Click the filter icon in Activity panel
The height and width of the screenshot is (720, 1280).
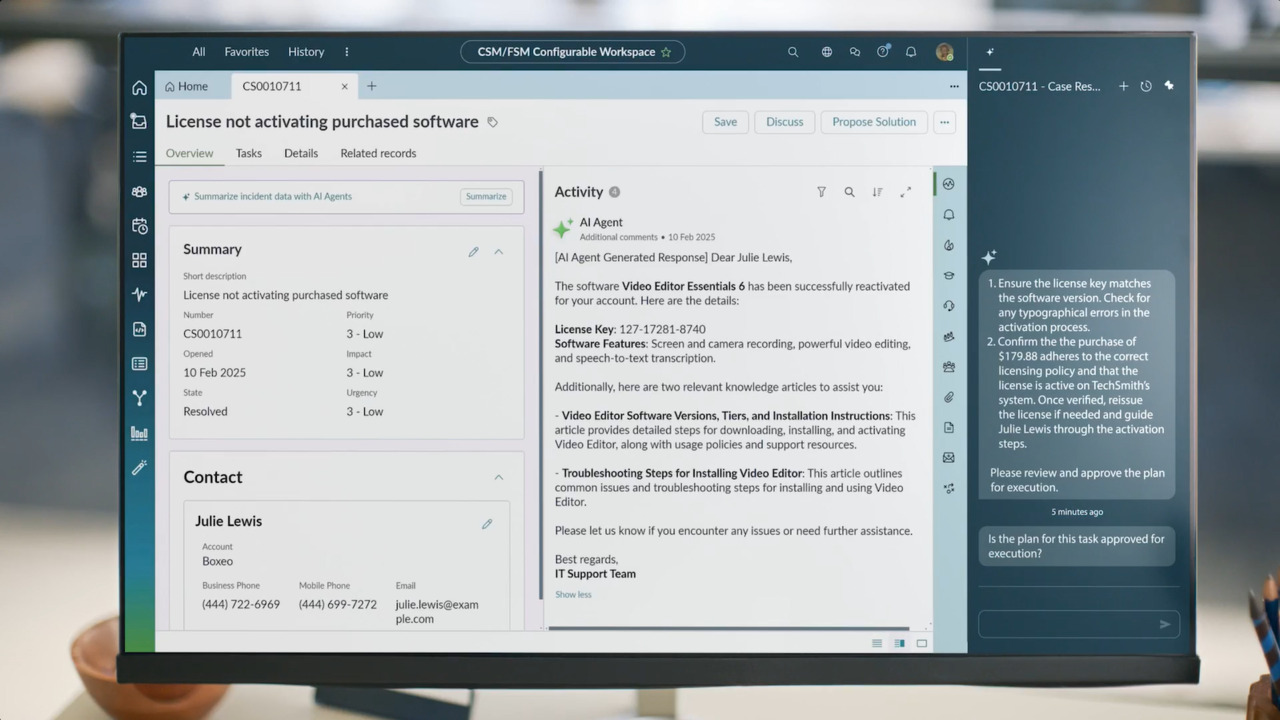(x=821, y=192)
